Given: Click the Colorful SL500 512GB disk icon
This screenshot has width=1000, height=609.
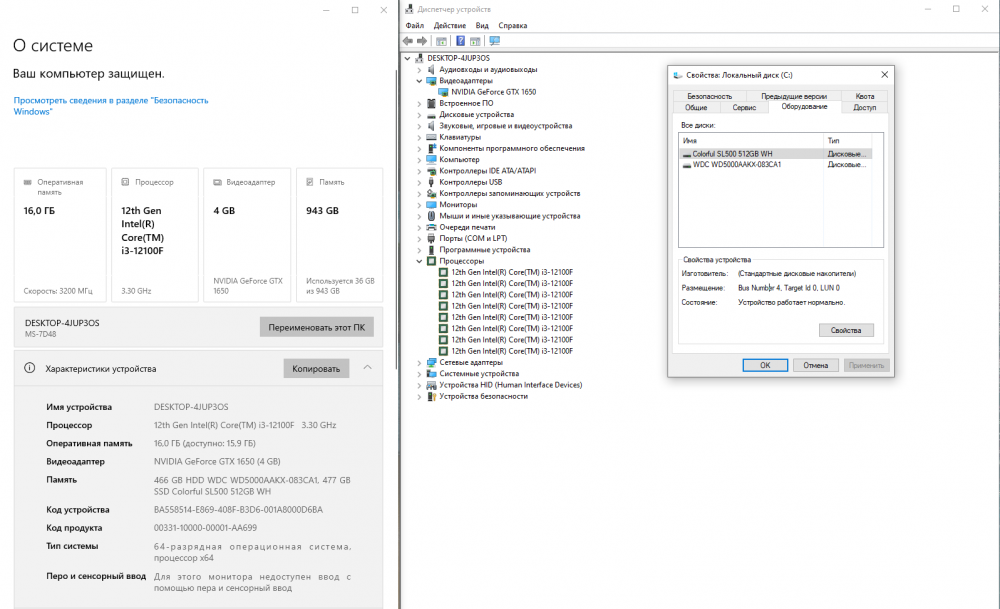Looking at the screenshot, I should tap(686, 154).
